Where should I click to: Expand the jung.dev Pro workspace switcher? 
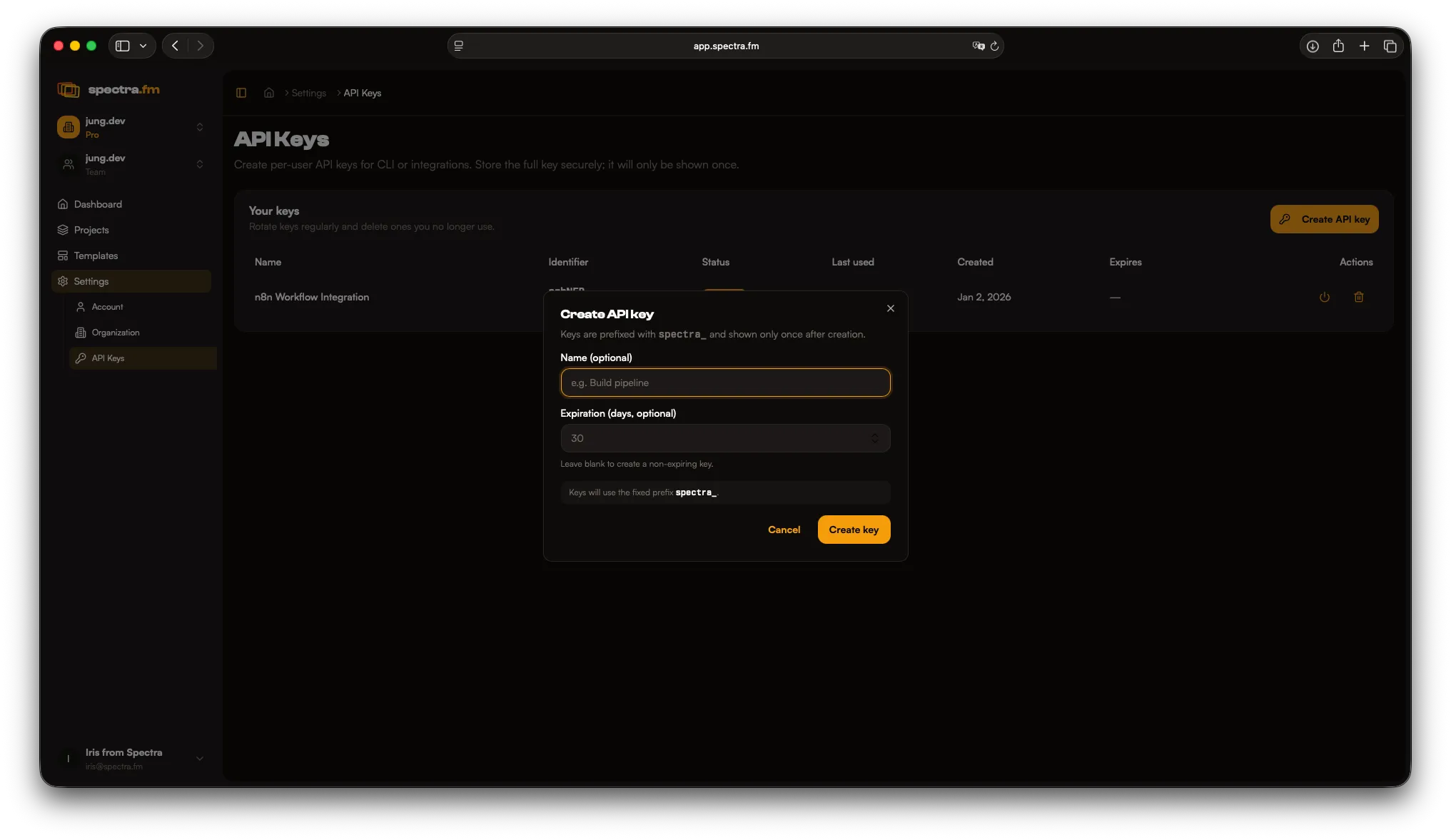200,127
